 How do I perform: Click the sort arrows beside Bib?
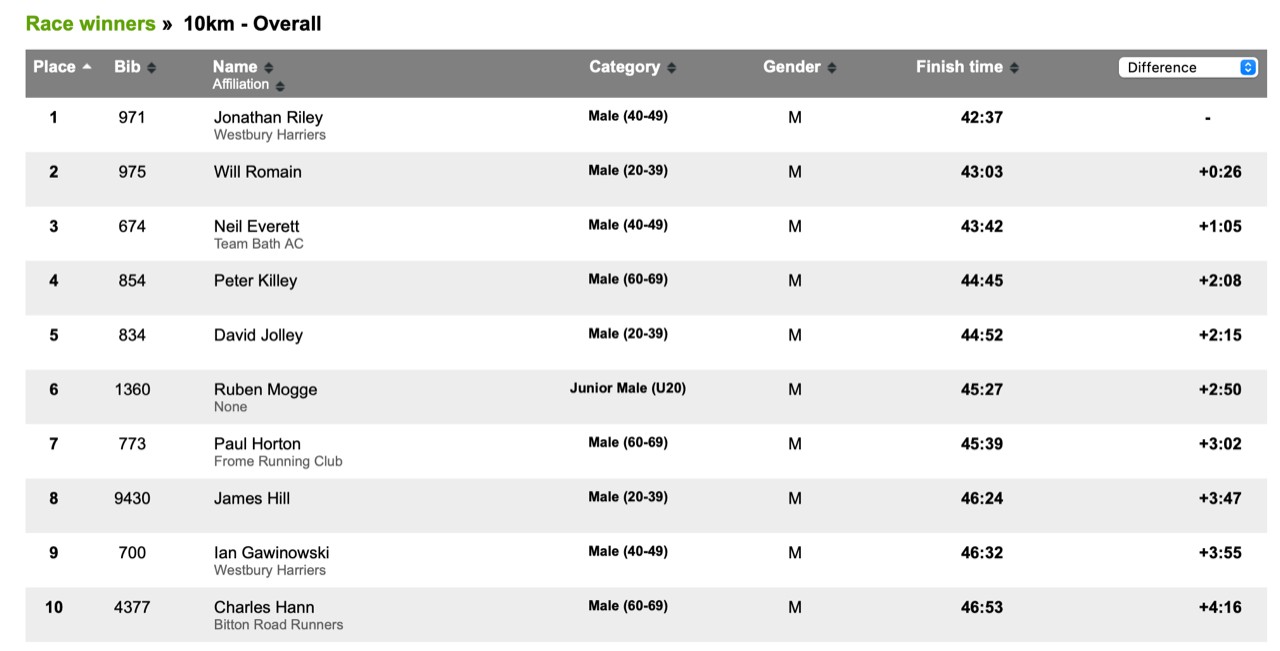click(x=151, y=68)
